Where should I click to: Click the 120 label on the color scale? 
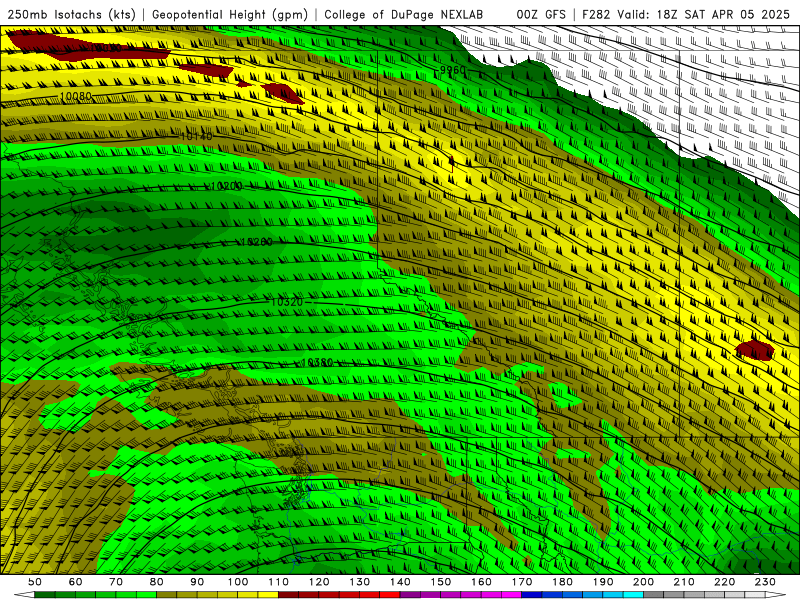[x=319, y=582]
